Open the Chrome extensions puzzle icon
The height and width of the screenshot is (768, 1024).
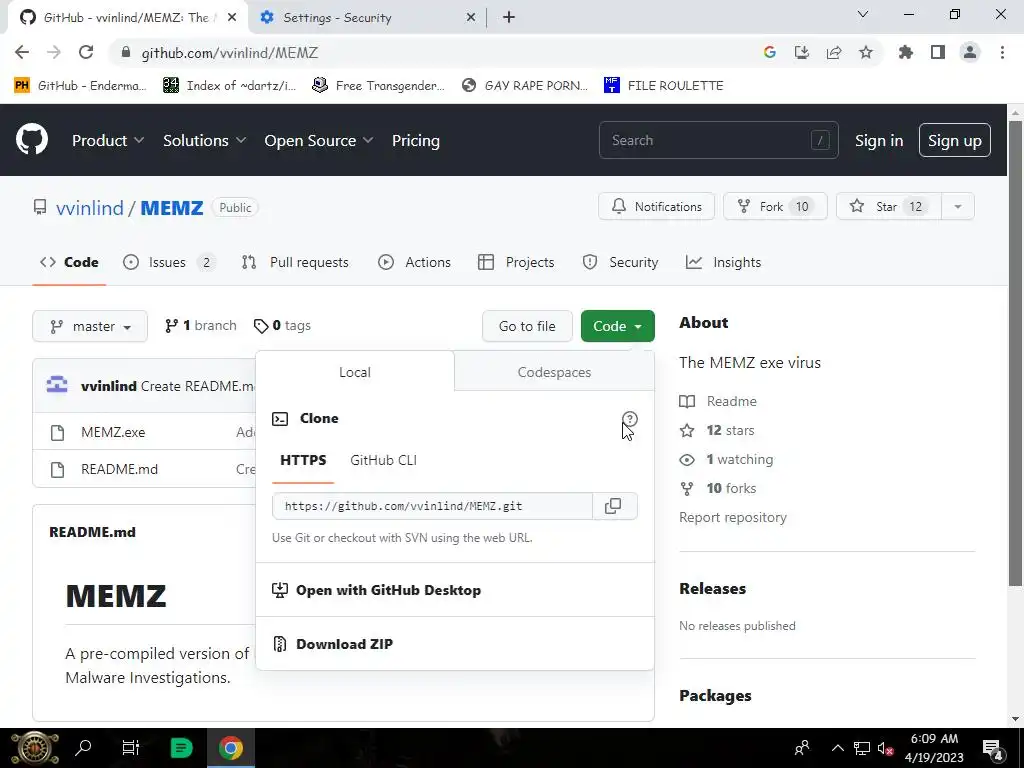click(x=905, y=53)
